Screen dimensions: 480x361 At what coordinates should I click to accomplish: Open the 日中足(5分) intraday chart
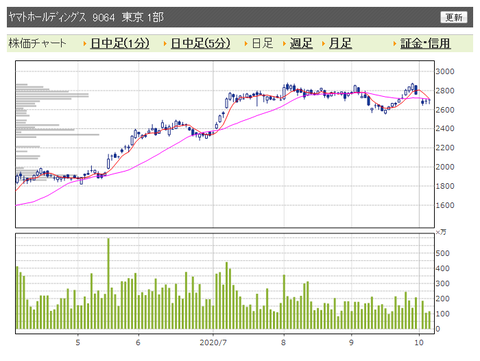(x=200, y=43)
